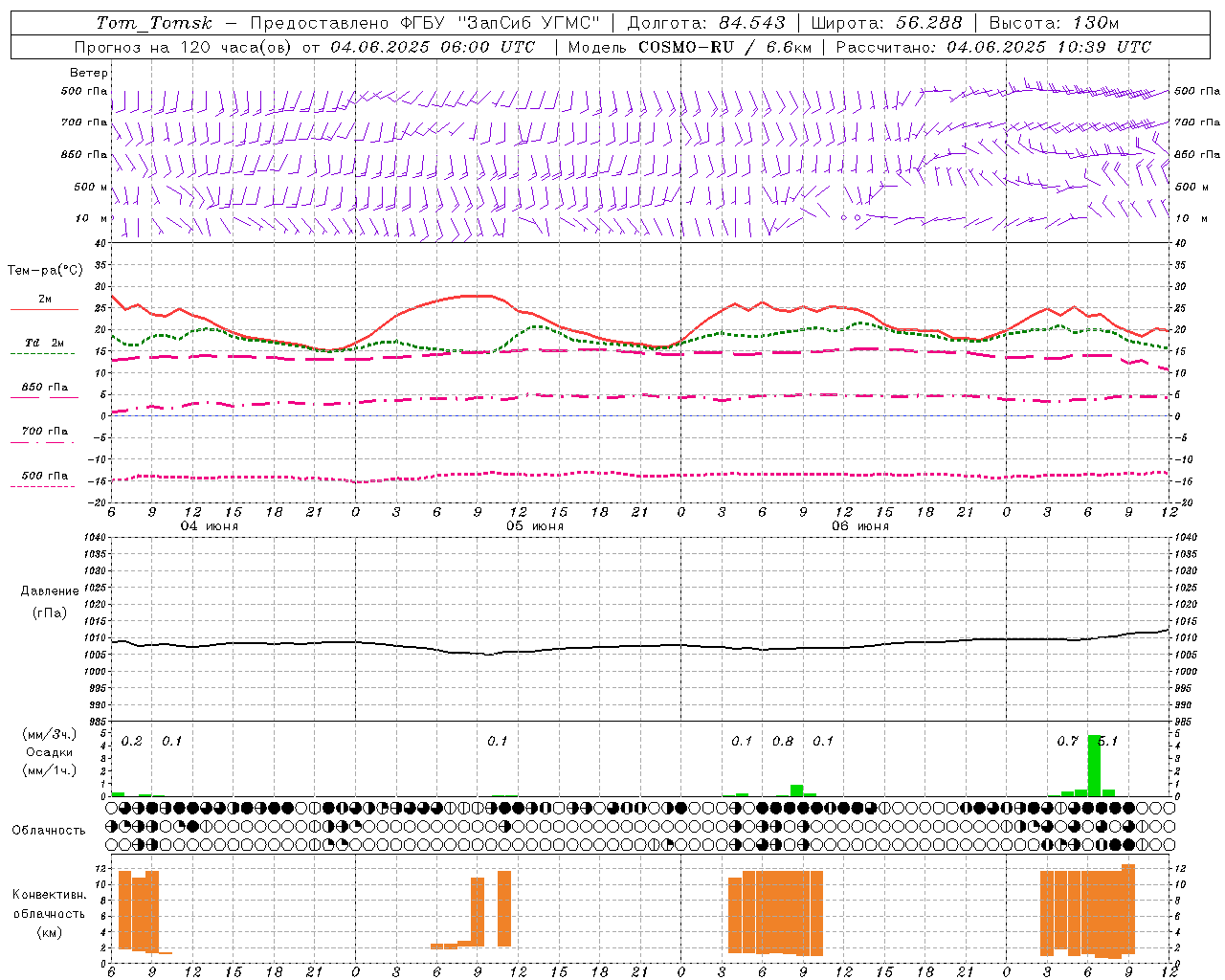1225x980 pixels.
Task: Click the model name "COSMO-RU / 6.6км"
Action: [724, 47]
